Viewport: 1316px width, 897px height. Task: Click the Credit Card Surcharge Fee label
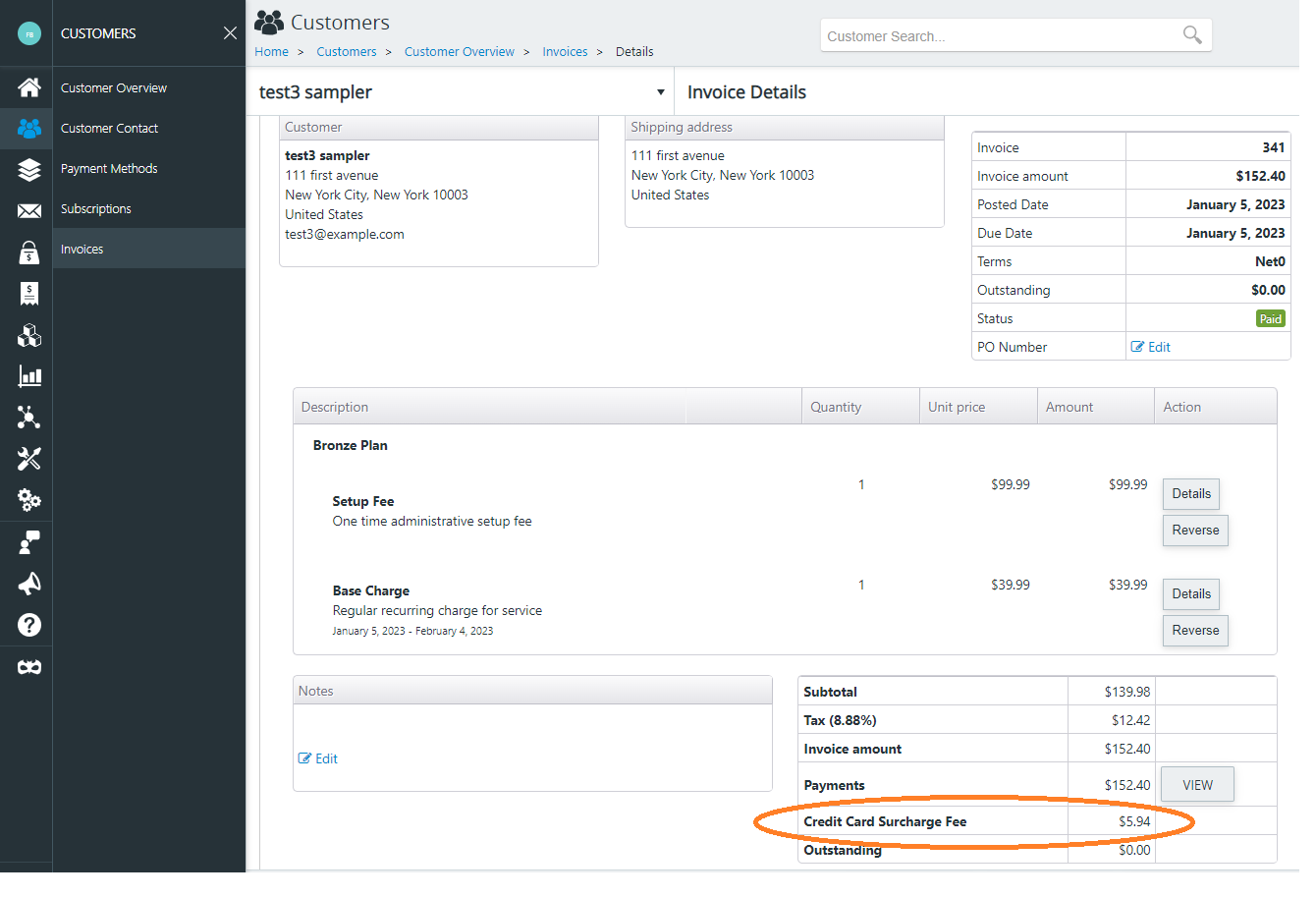point(885,821)
